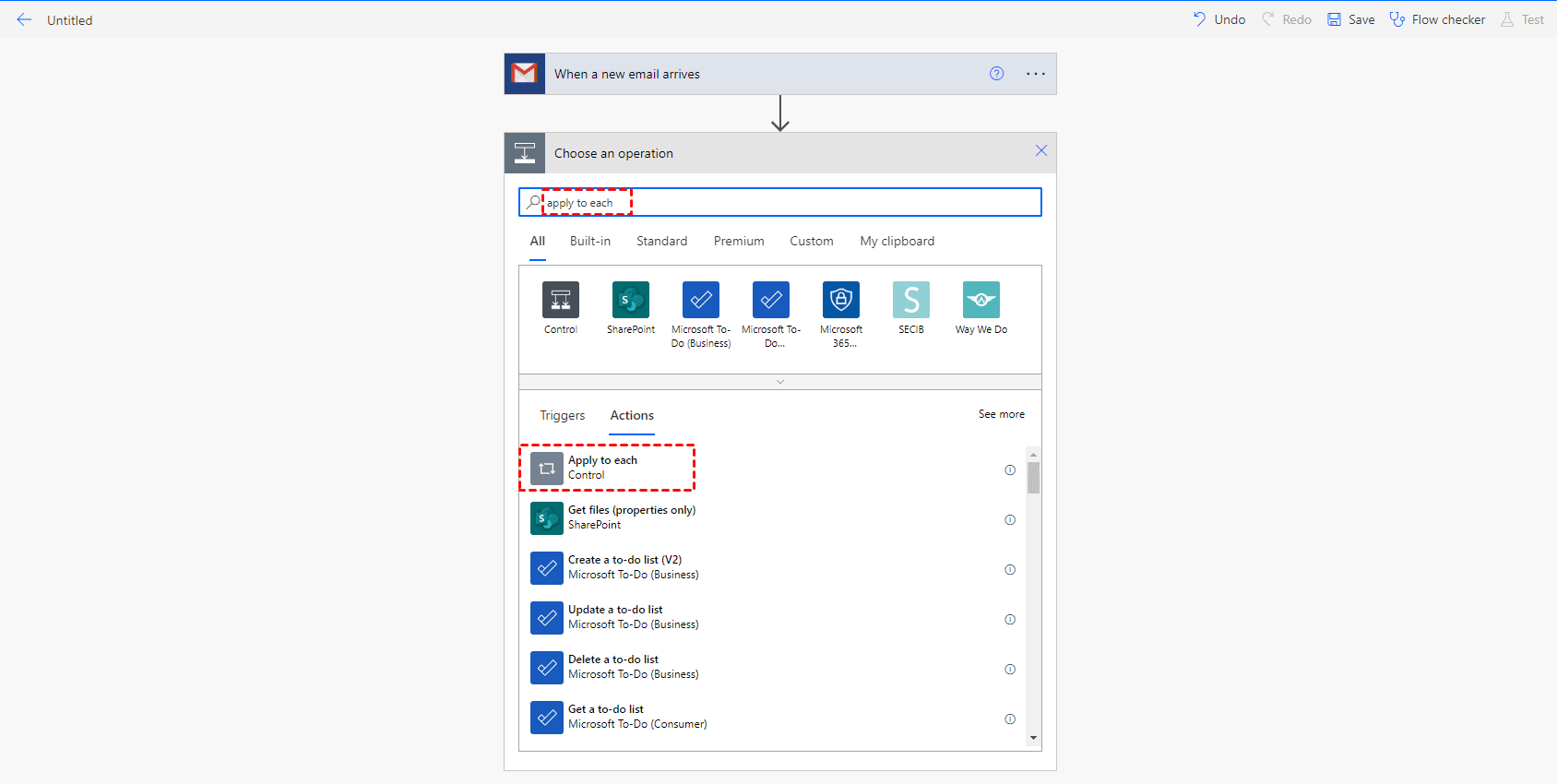Click the scrollbar down arrow in actions list
Image resolution: width=1557 pixels, height=784 pixels.
1033,738
